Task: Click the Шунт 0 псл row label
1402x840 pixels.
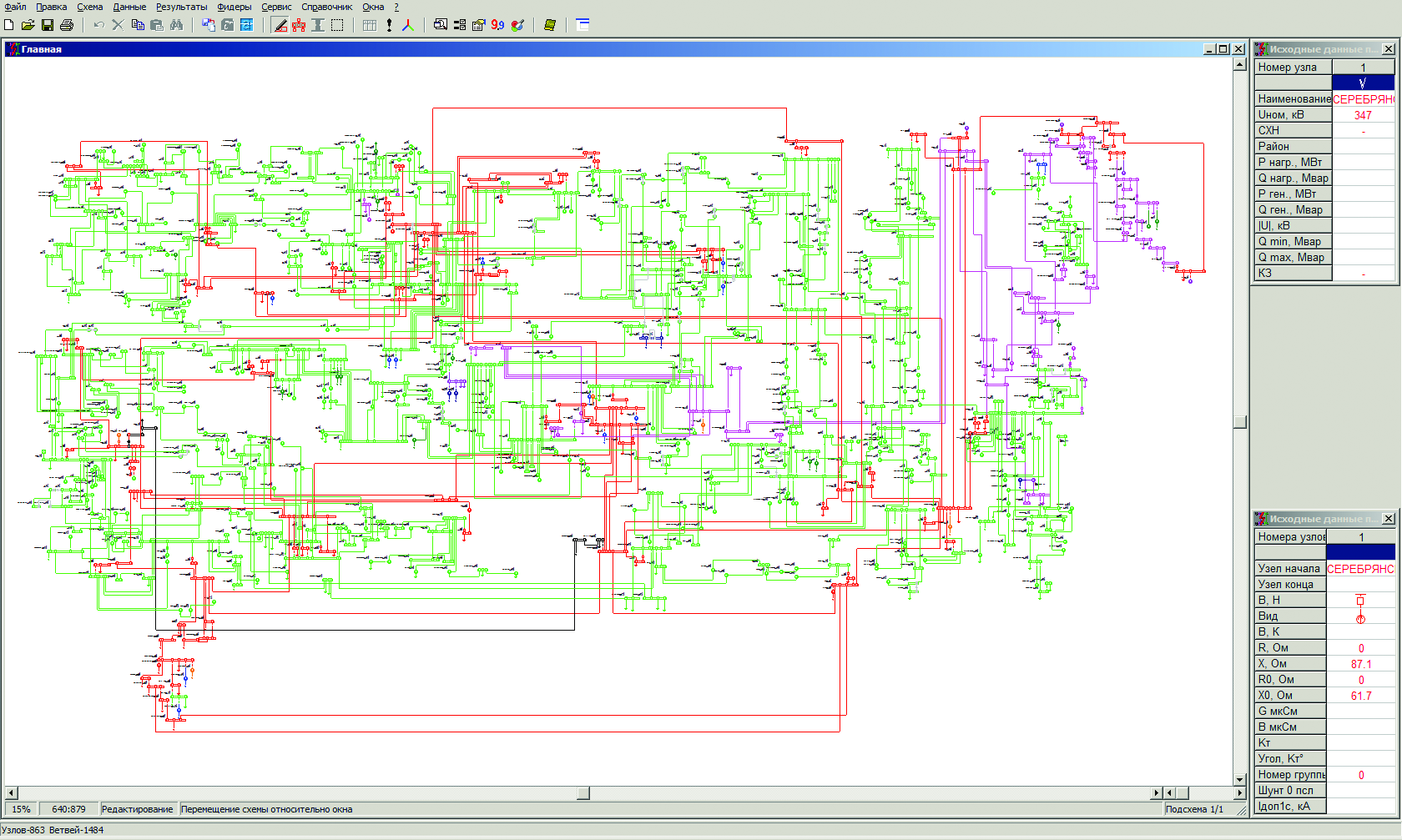Action: click(1290, 791)
